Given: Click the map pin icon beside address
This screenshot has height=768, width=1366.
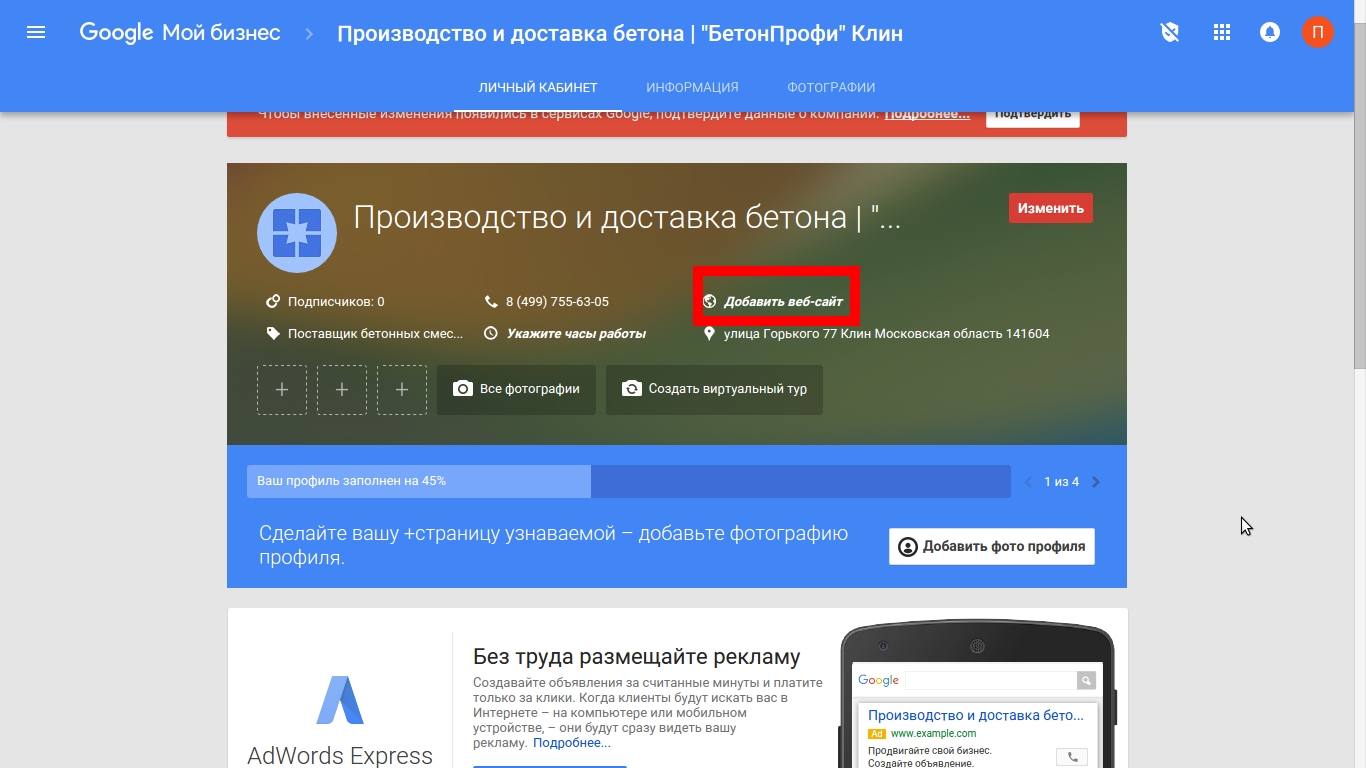Looking at the screenshot, I should 710,333.
